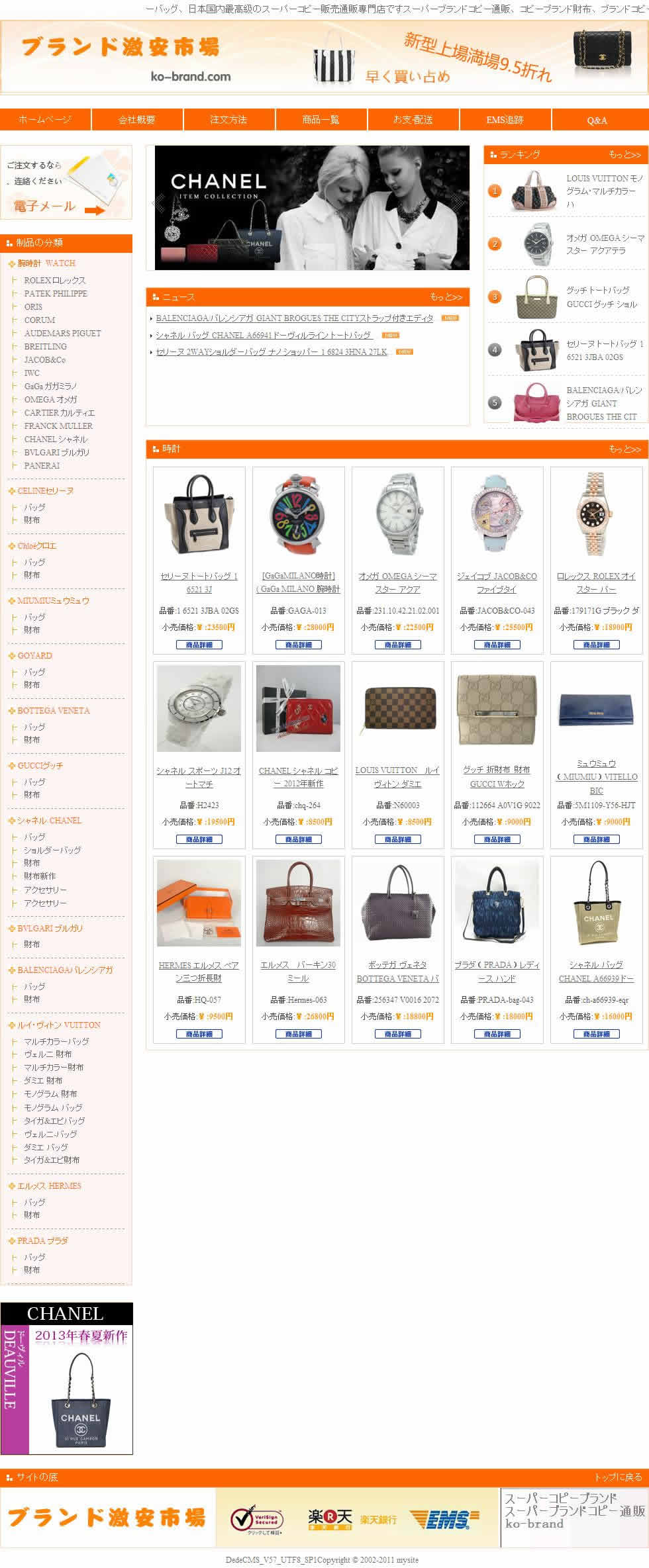Click the number 3 ranking badge
Viewport: 649px width, 1568px height.
495,297
